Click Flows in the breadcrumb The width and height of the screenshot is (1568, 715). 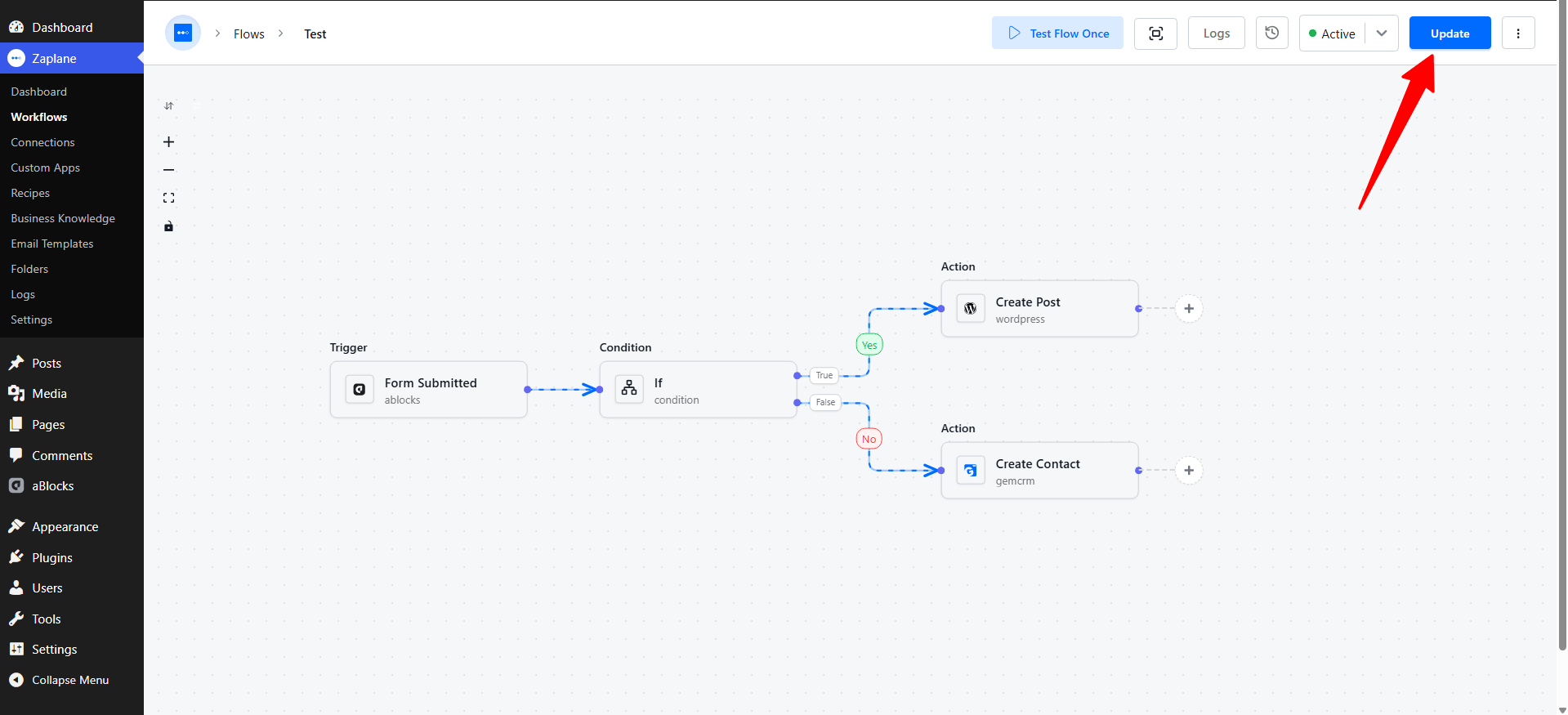coord(249,34)
